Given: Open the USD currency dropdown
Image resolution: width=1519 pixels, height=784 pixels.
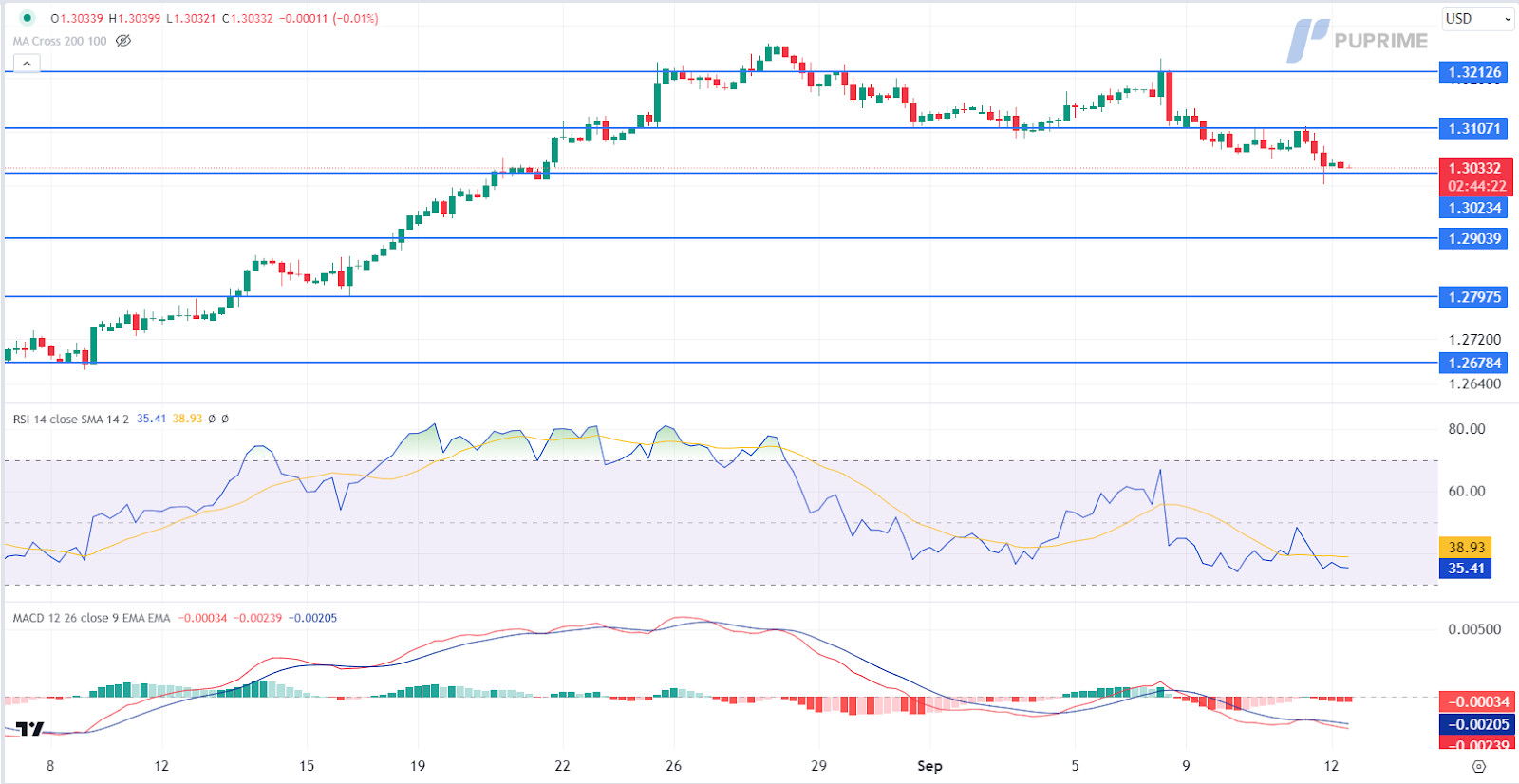Looking at the screenshot, I should [1478, 18].
